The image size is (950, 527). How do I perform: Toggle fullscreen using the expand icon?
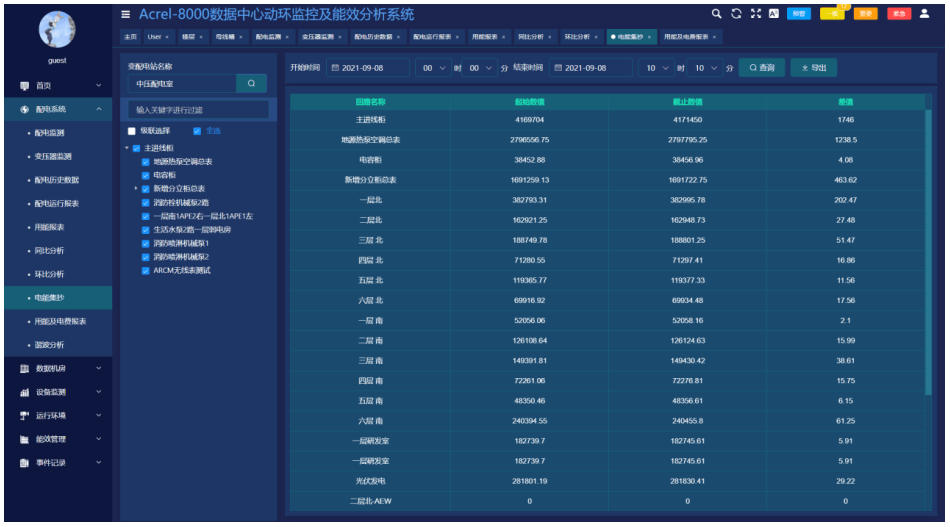[x=756, y=14]
